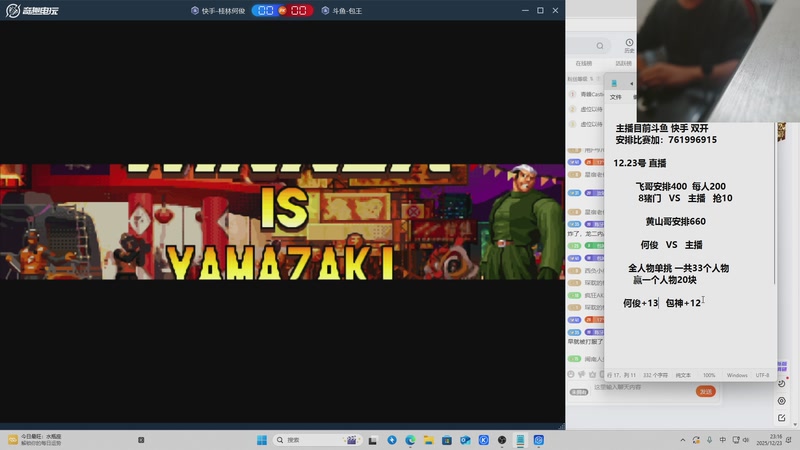800x450 pixels.
Task: Open the blue bird app on the taskbar
Action: pos(392,440)
